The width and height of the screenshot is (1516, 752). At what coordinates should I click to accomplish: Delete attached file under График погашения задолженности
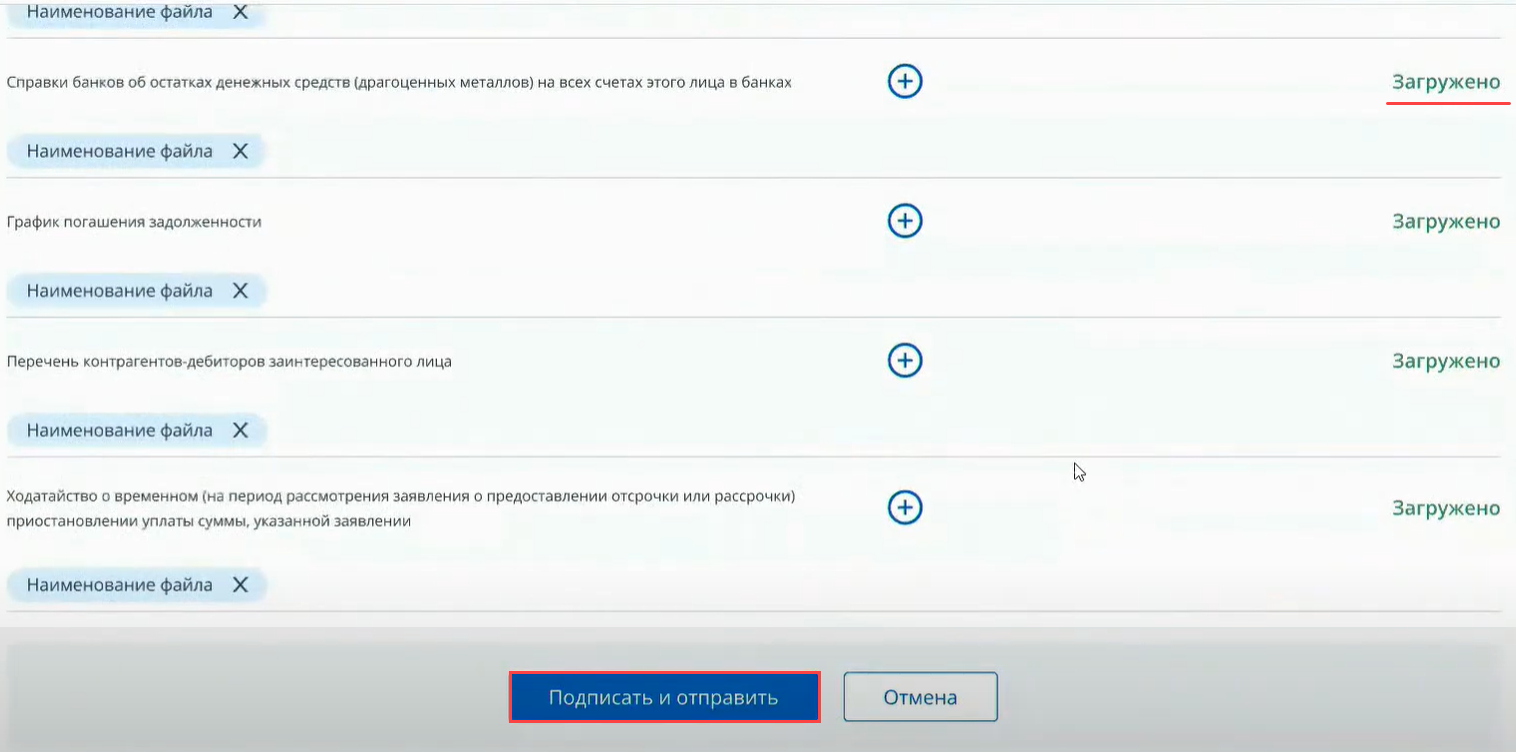[240, 291]
